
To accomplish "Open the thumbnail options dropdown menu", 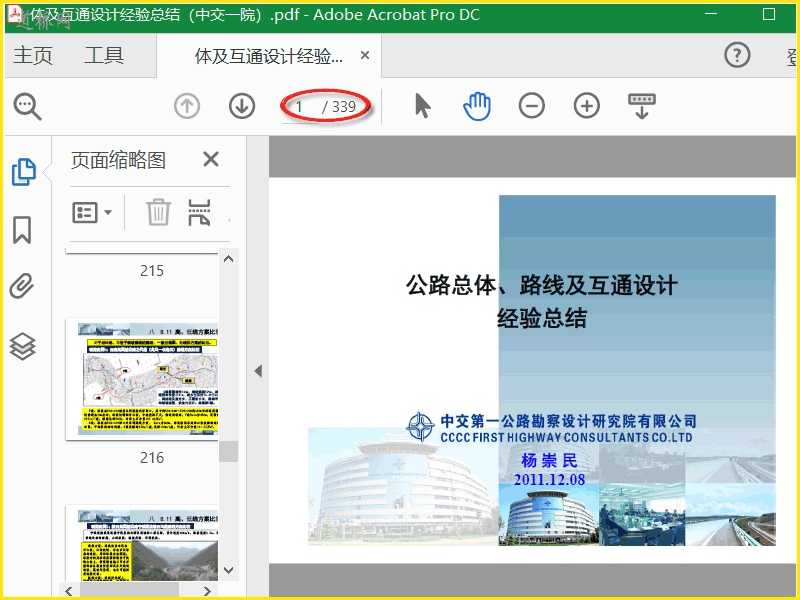I will pos(92,212).
